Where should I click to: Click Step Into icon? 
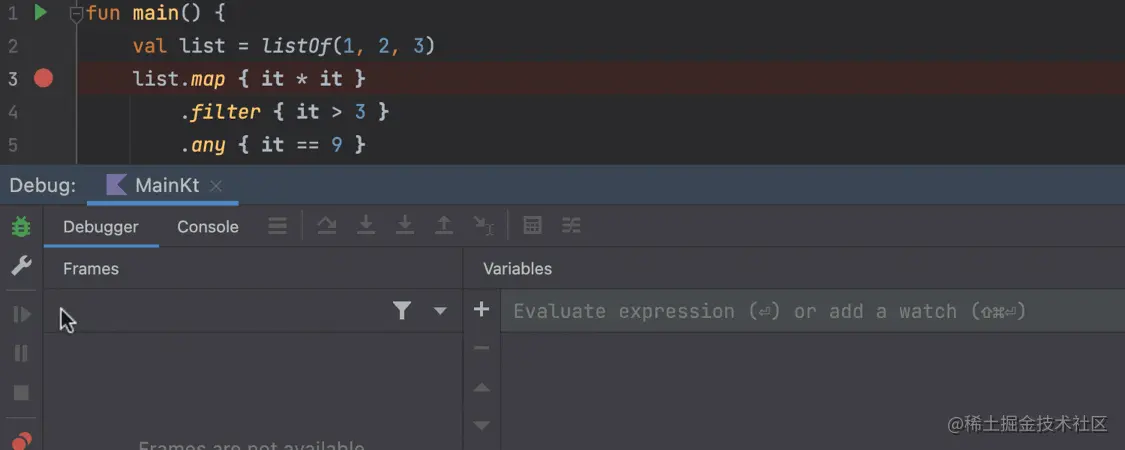366,226
